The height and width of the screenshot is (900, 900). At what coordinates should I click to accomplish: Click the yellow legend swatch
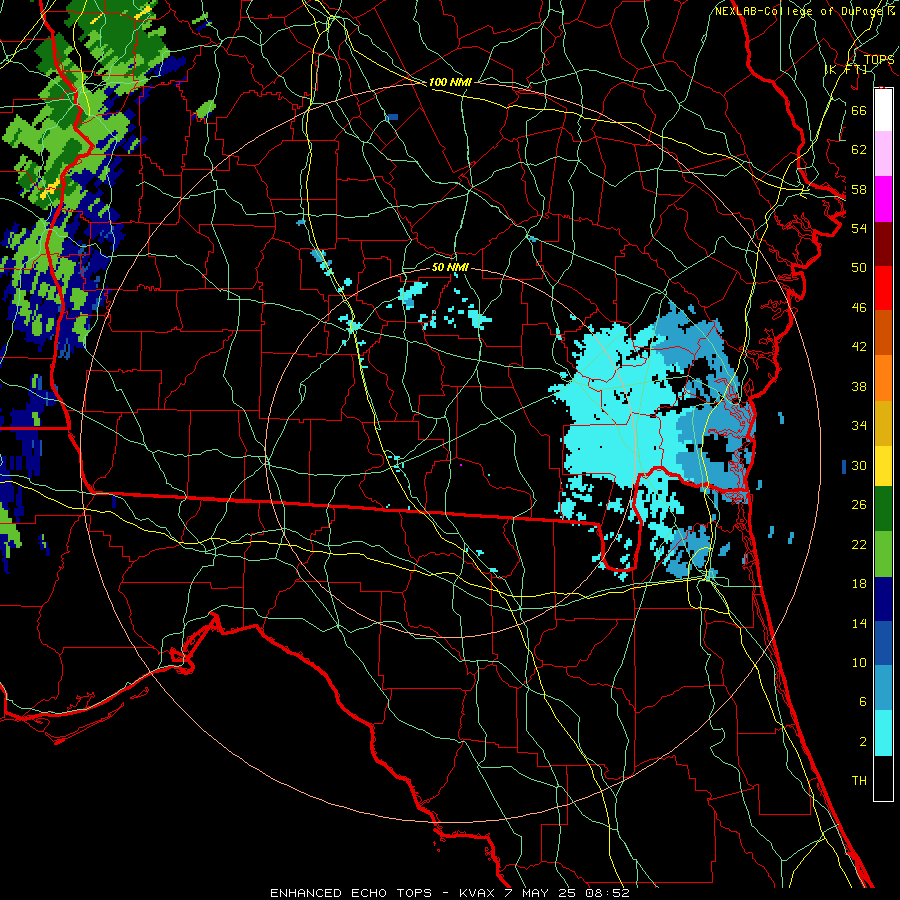[883, 466]
